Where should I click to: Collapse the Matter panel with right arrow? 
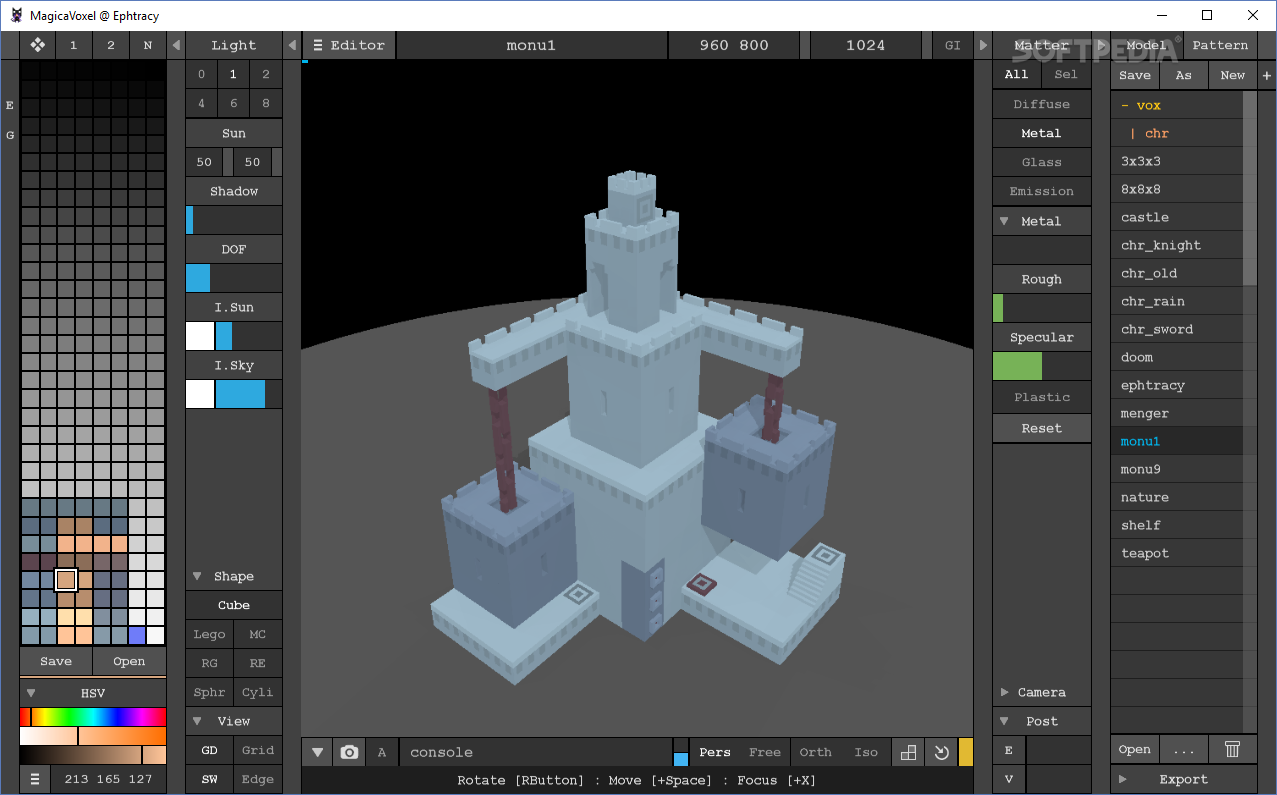click(983, 45)
